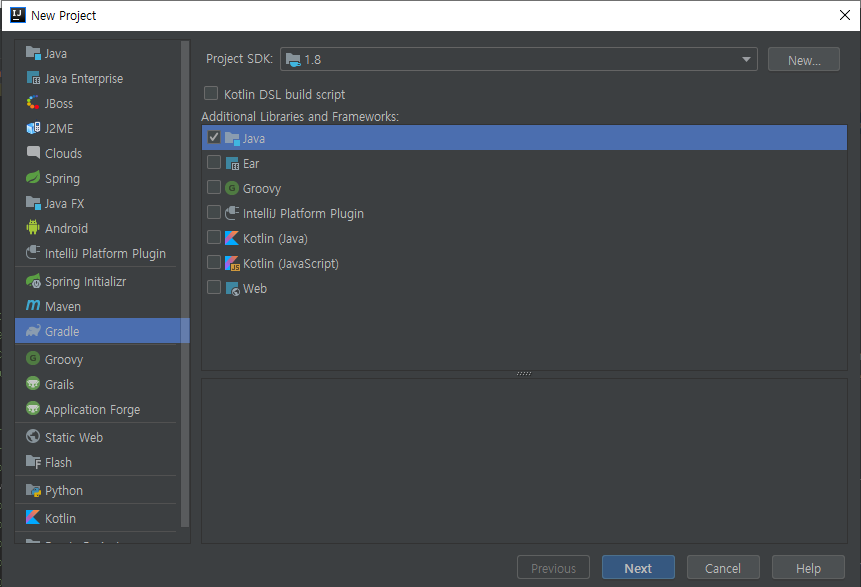Enable the Web framework checkbox
The width and height of the screenshot is (861, 587).
click(x=214, y=287)
